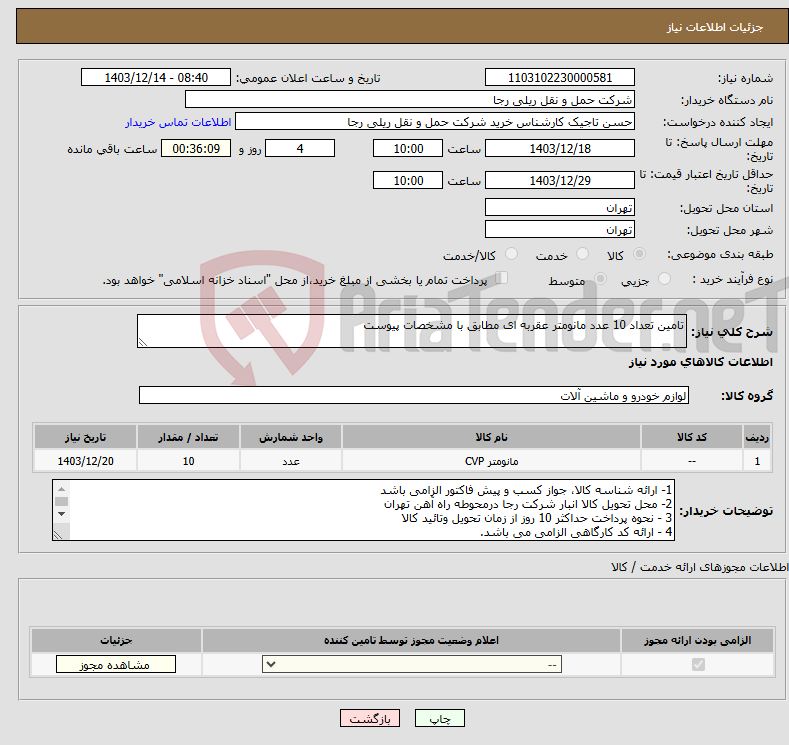This screenshot has height=745, width=789.
Task: Select the جزیی purchase type radio
Action: [x=664, y=279]
